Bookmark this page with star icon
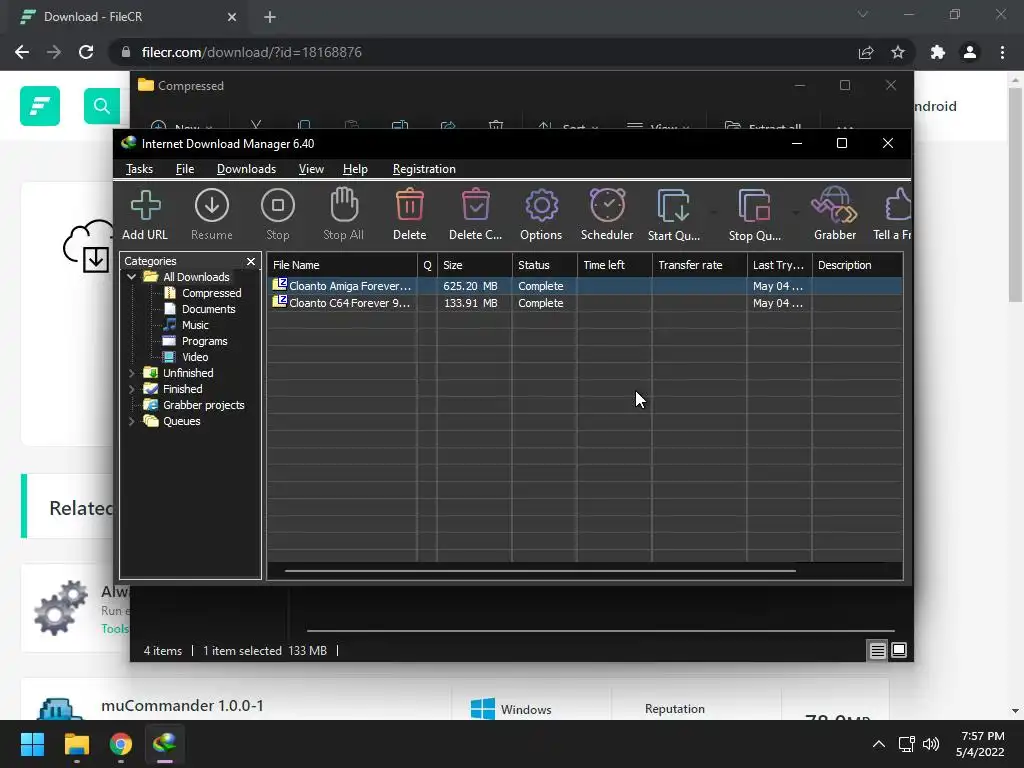The width and height of the screenshot is (1024, 768). (898, 52)
